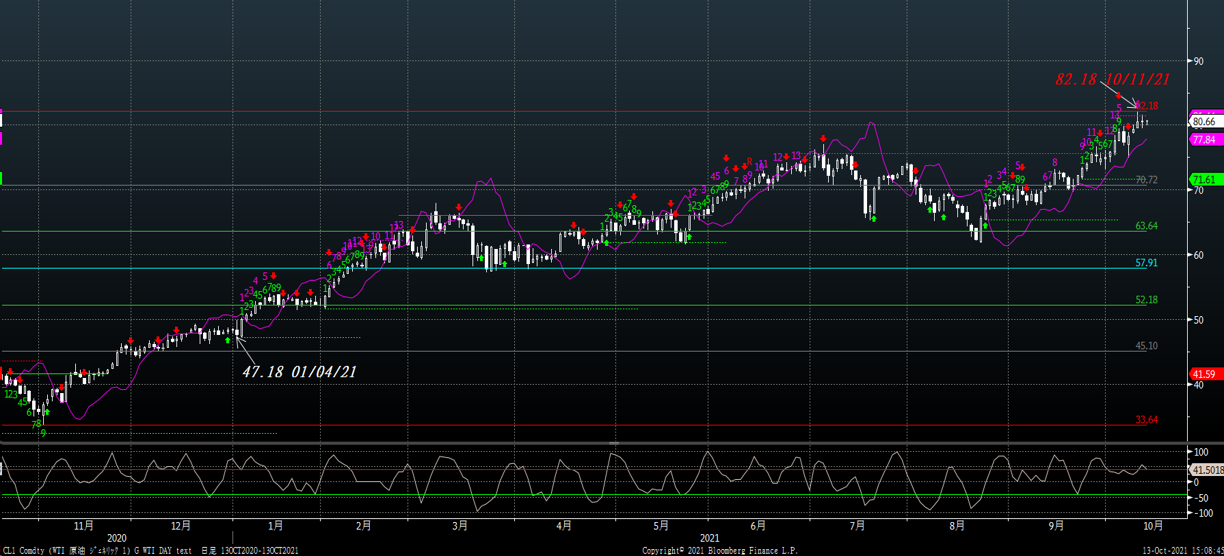The width and height of the screenshot is (1224, 556).
Task: Click the green 63.64 level label
Action: [1146, 226]
